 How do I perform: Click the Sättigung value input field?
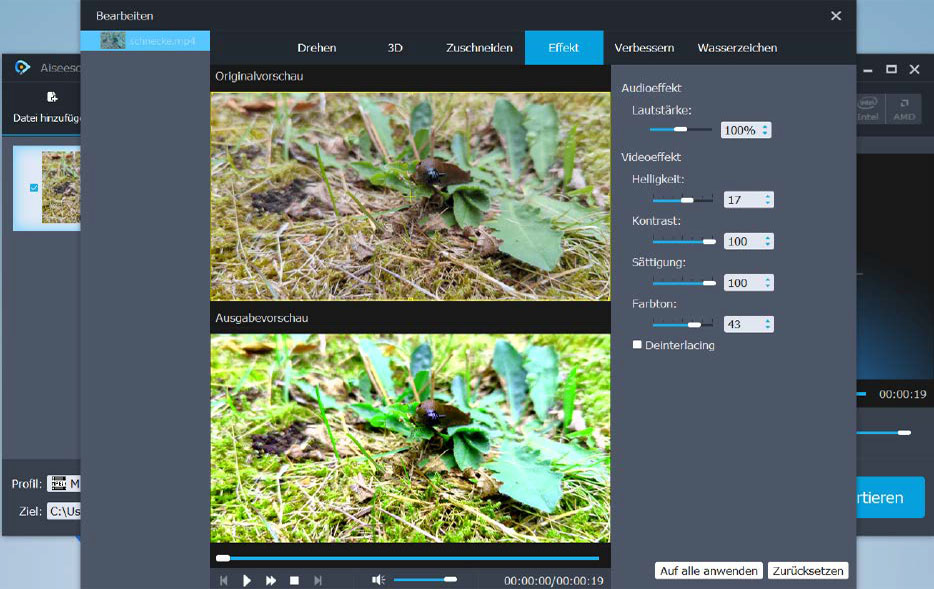[x=742, y=283]
